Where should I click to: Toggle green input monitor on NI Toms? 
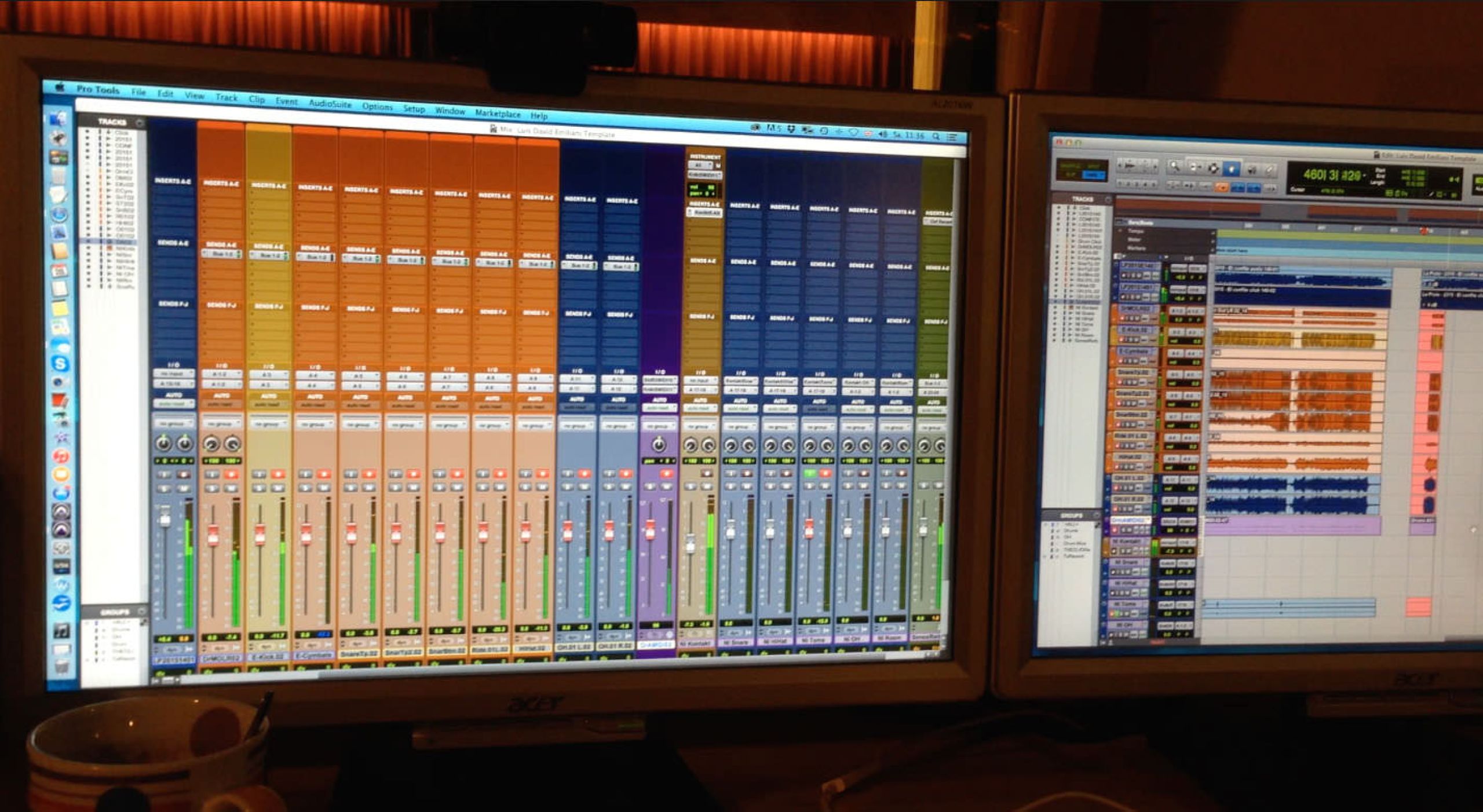click(x=809, y=473)
